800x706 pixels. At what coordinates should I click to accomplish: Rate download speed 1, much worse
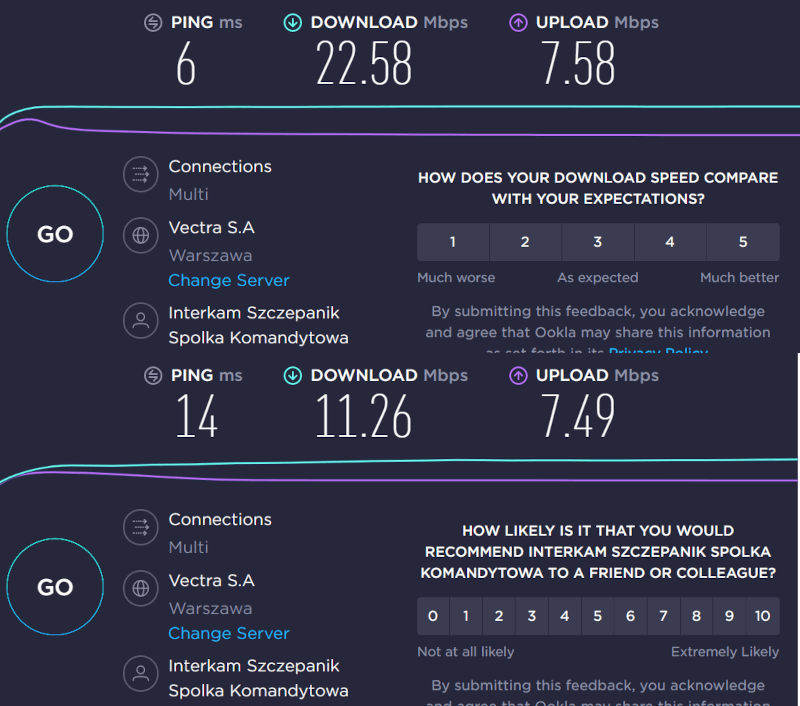[x=453, y=242]
